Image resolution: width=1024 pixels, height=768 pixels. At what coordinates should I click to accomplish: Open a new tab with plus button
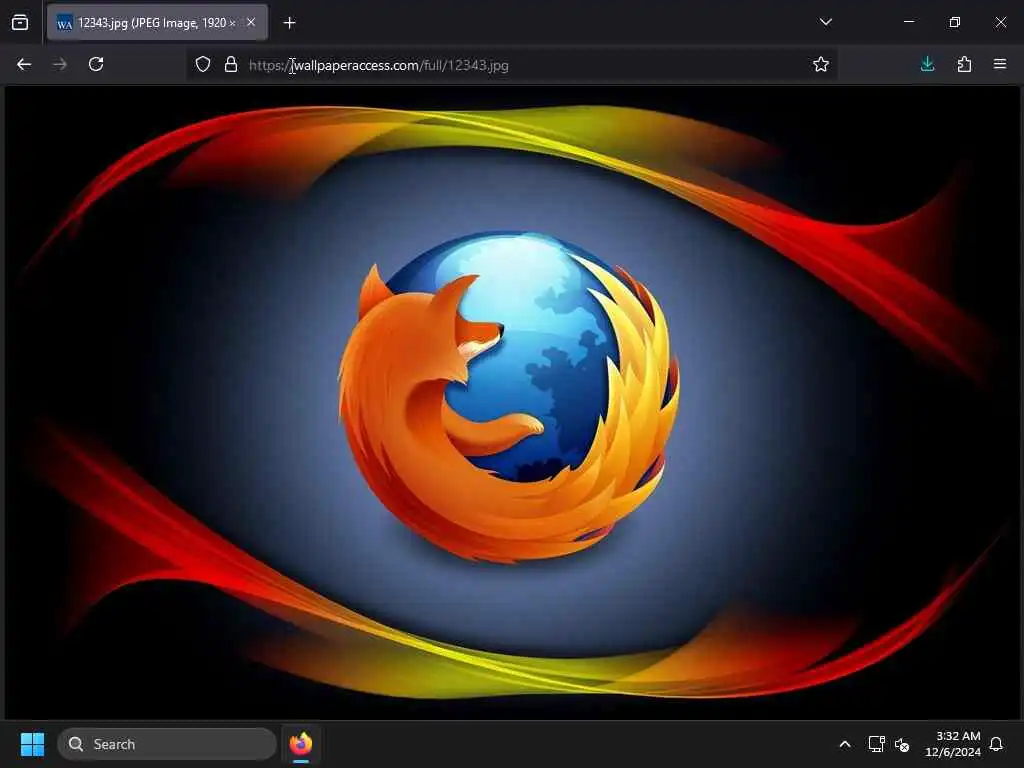pyautogui.click(x=289, y=23)
